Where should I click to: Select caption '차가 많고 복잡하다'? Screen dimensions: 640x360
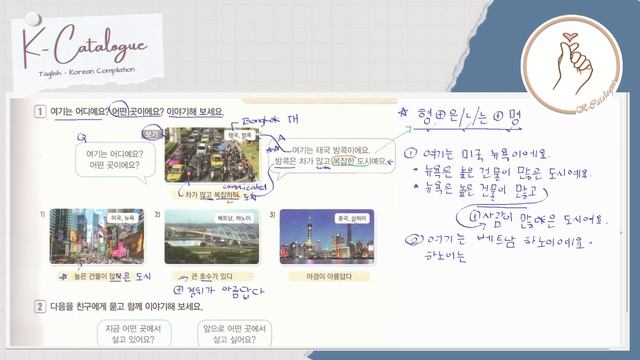tap(212, 195)
